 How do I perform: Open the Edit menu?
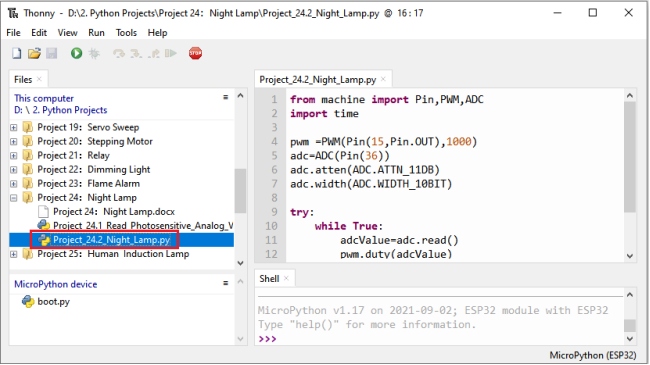pyautogui.click(x=39, y=33)
